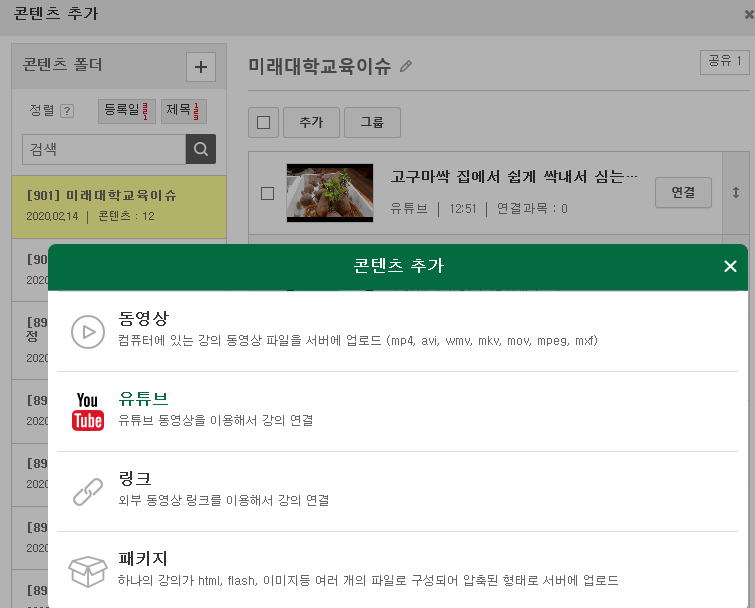Toggle the select-all checkbox above list
This screenshot has height=608, width=755.
pos(263,123)
